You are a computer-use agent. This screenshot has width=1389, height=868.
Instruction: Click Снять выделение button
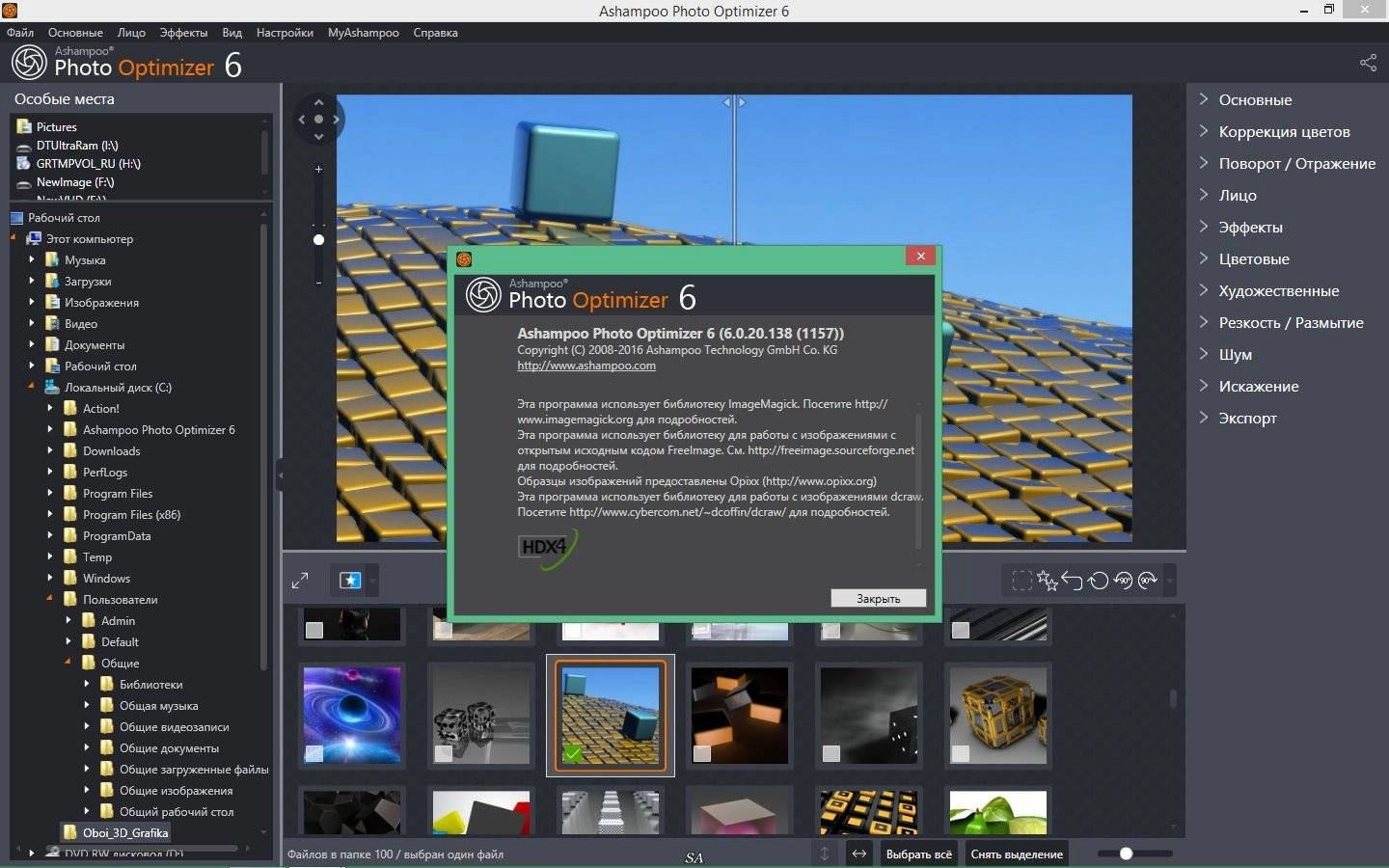tap(1017, 854)
